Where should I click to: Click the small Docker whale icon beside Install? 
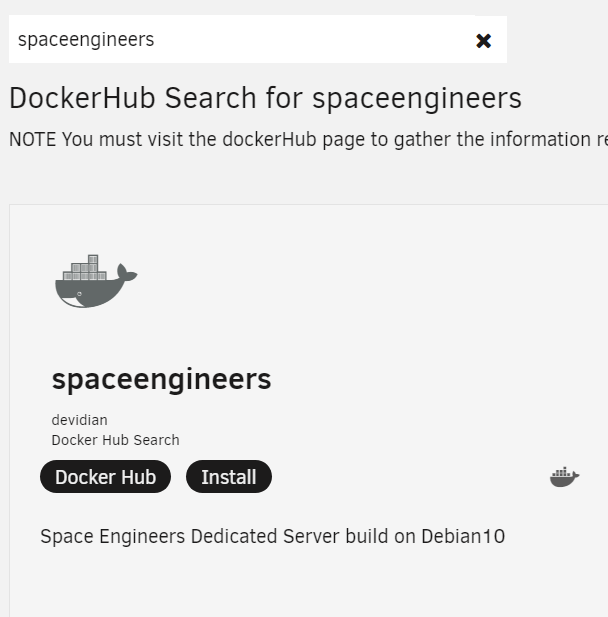click(564, 477)
